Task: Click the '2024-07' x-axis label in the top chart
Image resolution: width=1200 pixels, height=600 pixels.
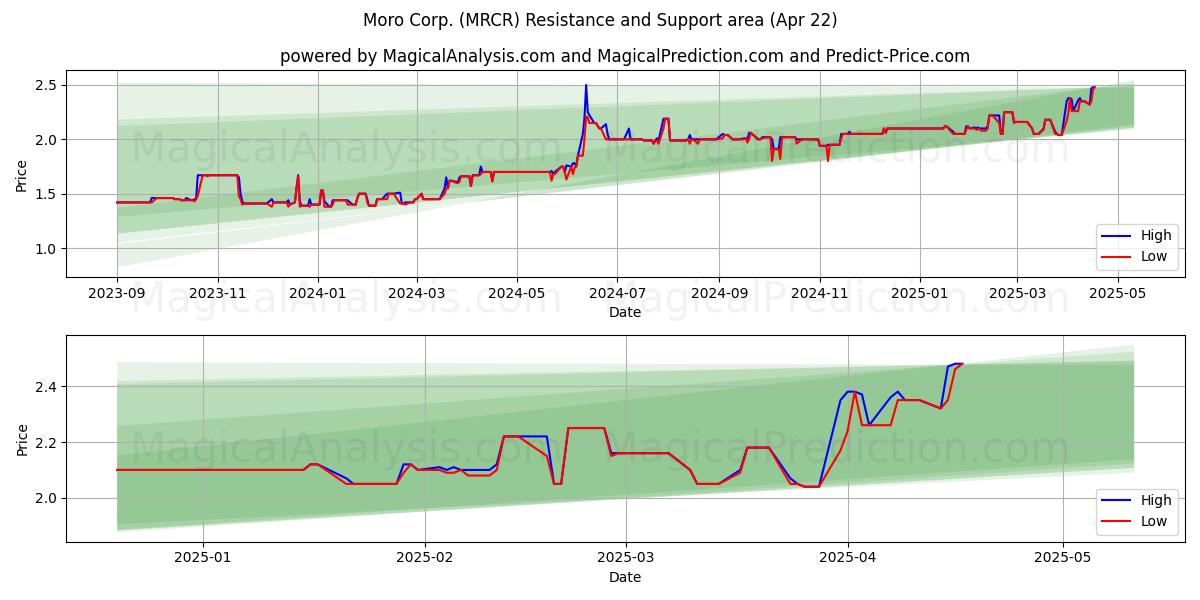Action: click(x=617, y=294)
